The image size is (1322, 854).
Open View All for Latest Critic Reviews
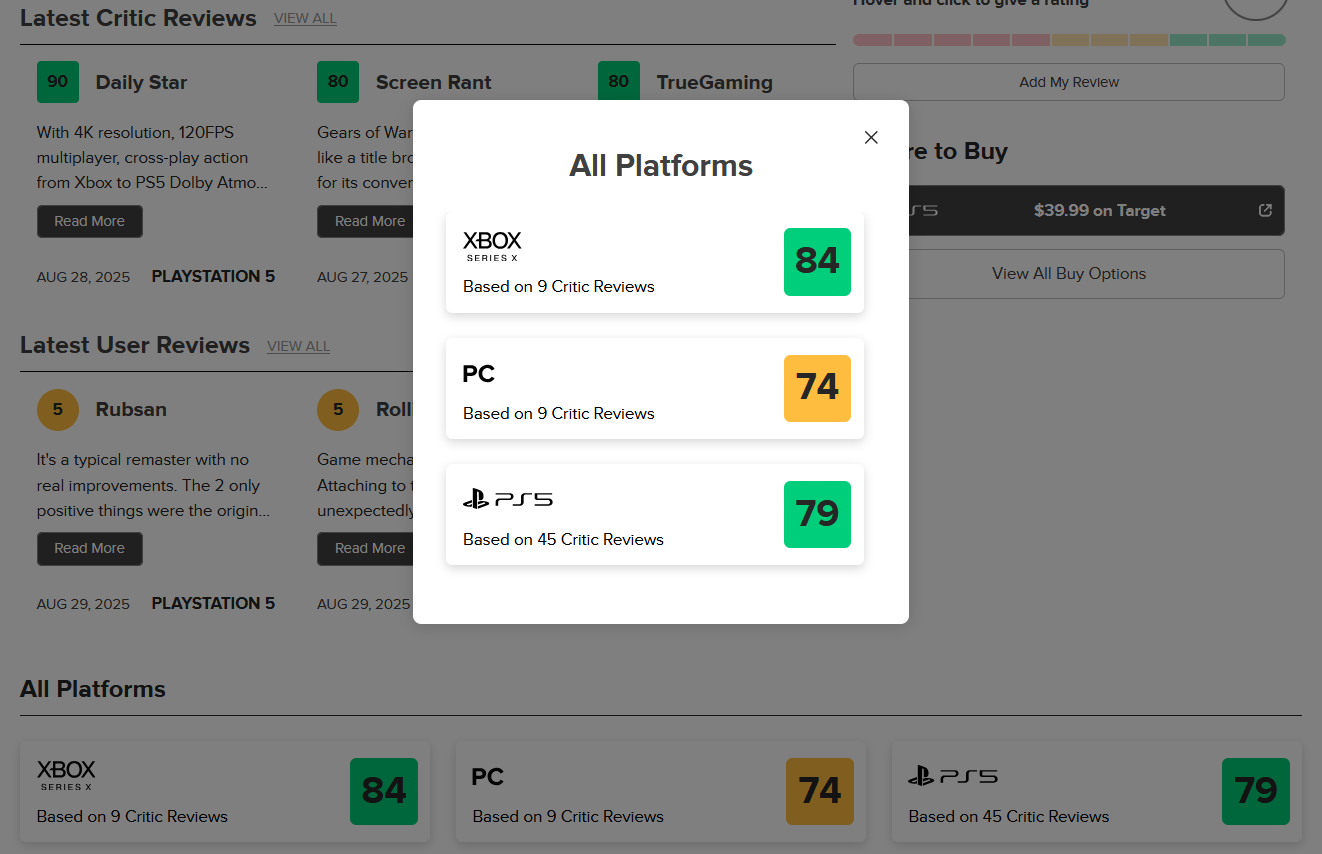[x=305, y=18]
